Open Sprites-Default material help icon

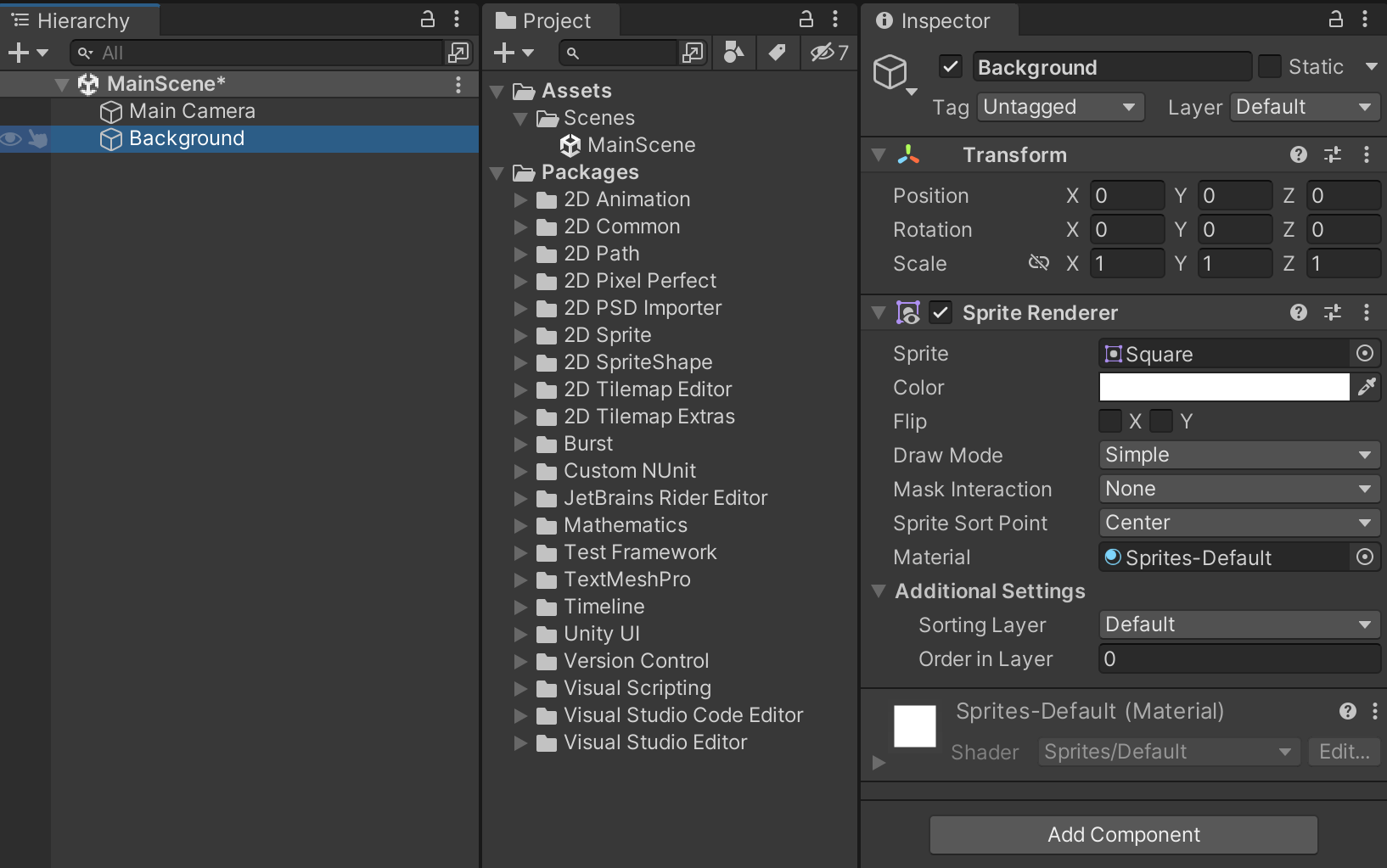[1348, 711]
